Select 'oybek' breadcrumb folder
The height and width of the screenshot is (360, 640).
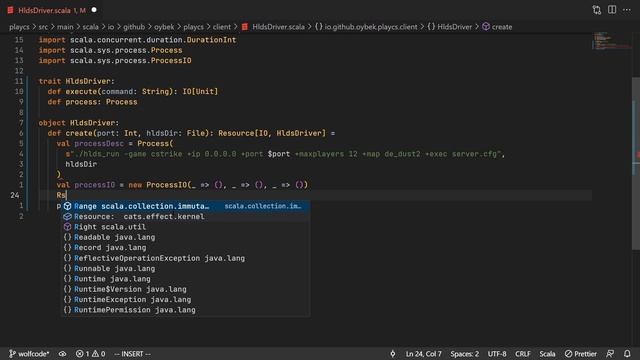pyautogui.click(x=164, y=27)
